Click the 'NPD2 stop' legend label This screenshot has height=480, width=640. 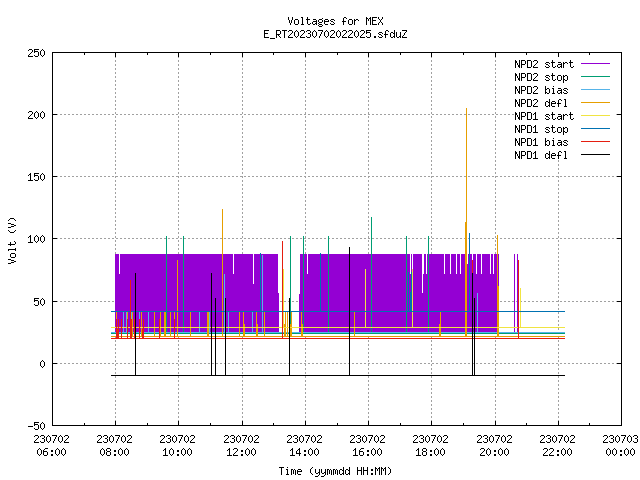[x=541, y=77]
